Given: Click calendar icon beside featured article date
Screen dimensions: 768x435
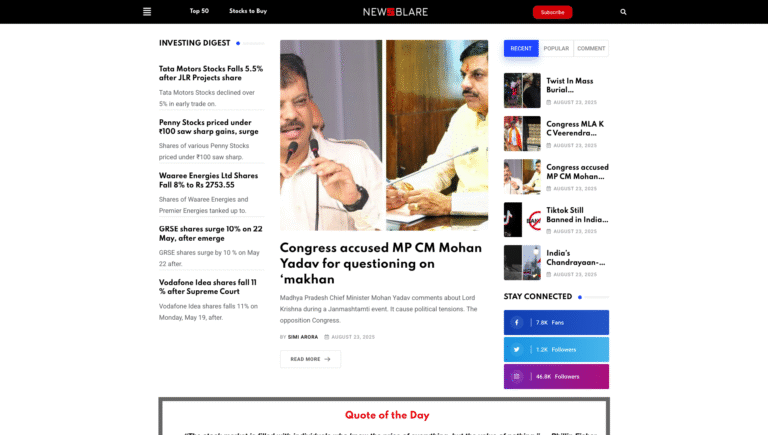Looking at the screenshot, I should [x=327, y=337].
